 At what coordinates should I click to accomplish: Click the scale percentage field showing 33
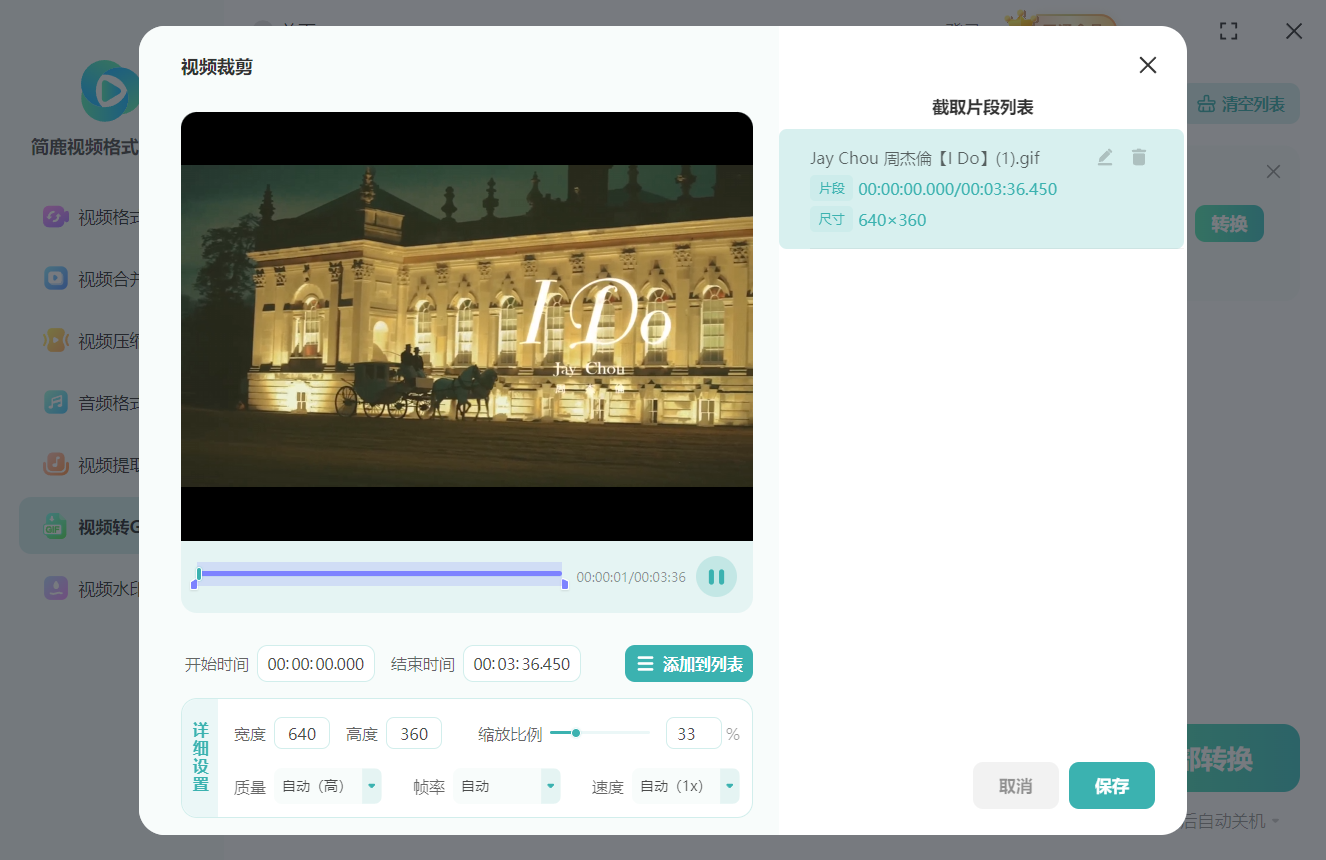694,734
